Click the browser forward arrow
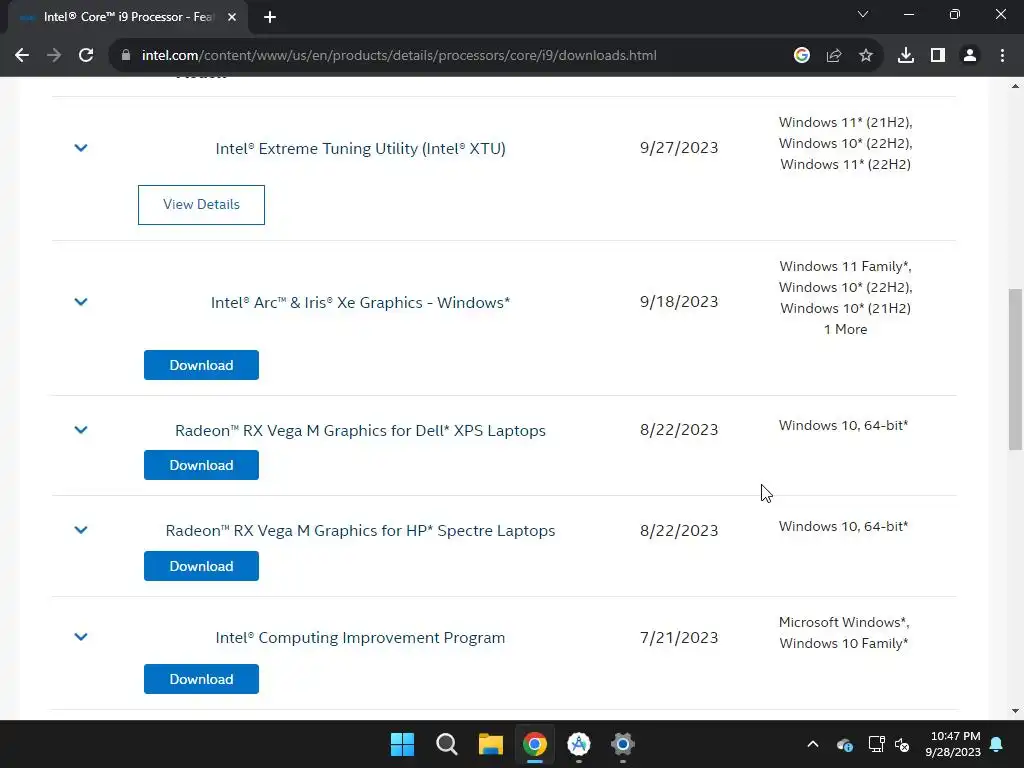This screenshot has width=1024, height=768. coord(54,56)
